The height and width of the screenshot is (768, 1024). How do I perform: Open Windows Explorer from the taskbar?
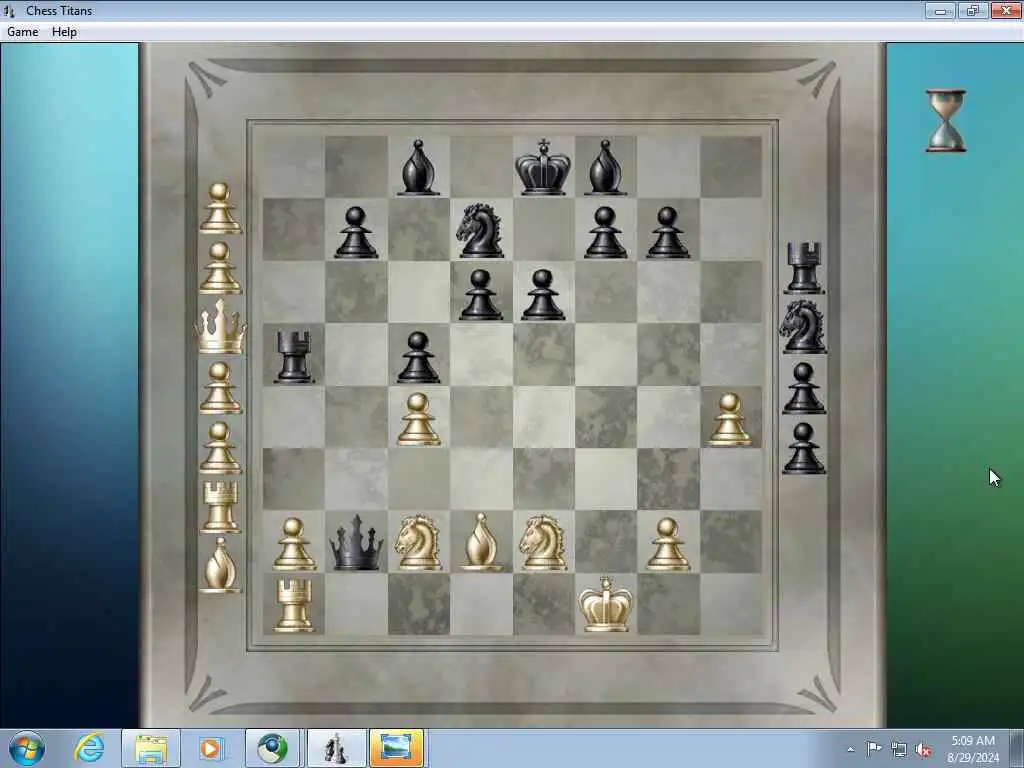[151, 748]
